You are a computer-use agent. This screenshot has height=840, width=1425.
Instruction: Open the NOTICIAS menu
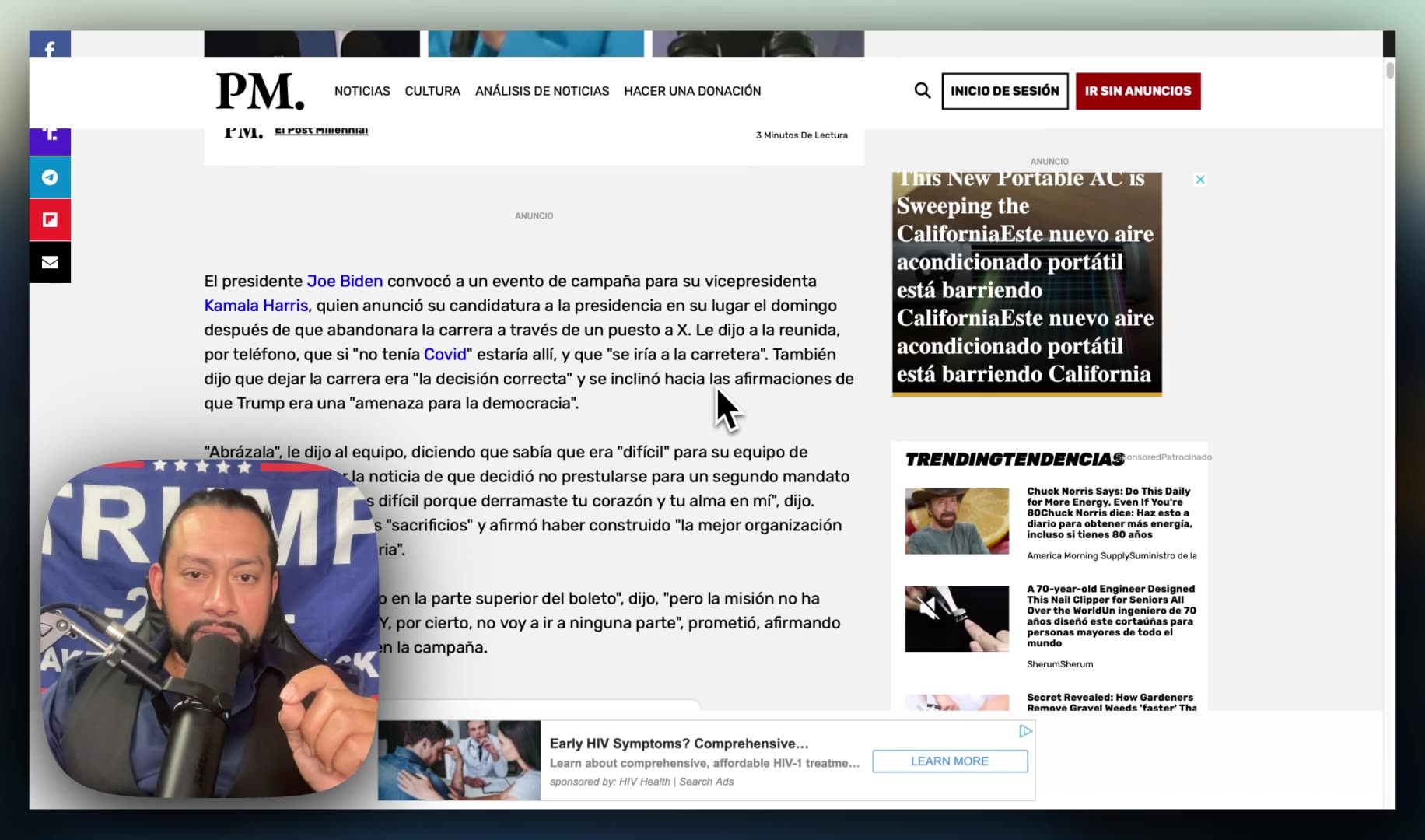click(362, 91)
